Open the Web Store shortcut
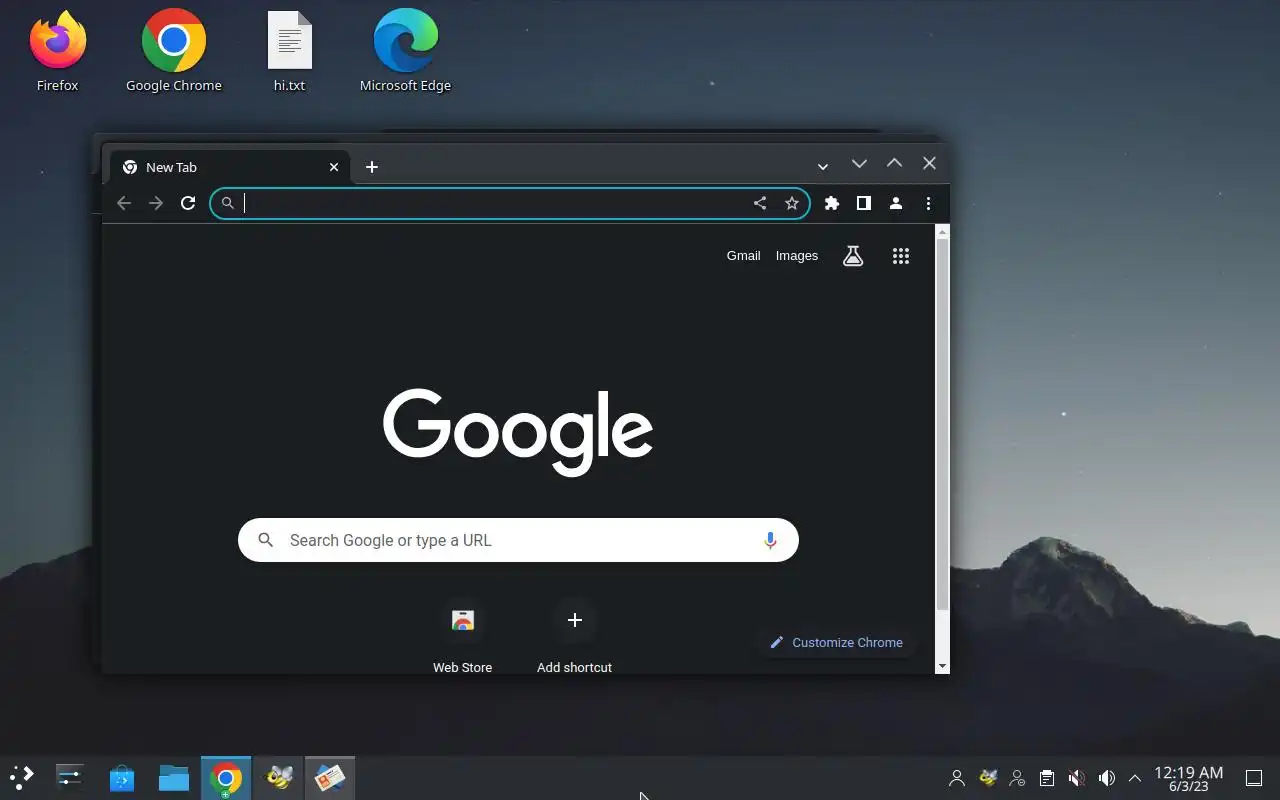 [x=462, y=635]
